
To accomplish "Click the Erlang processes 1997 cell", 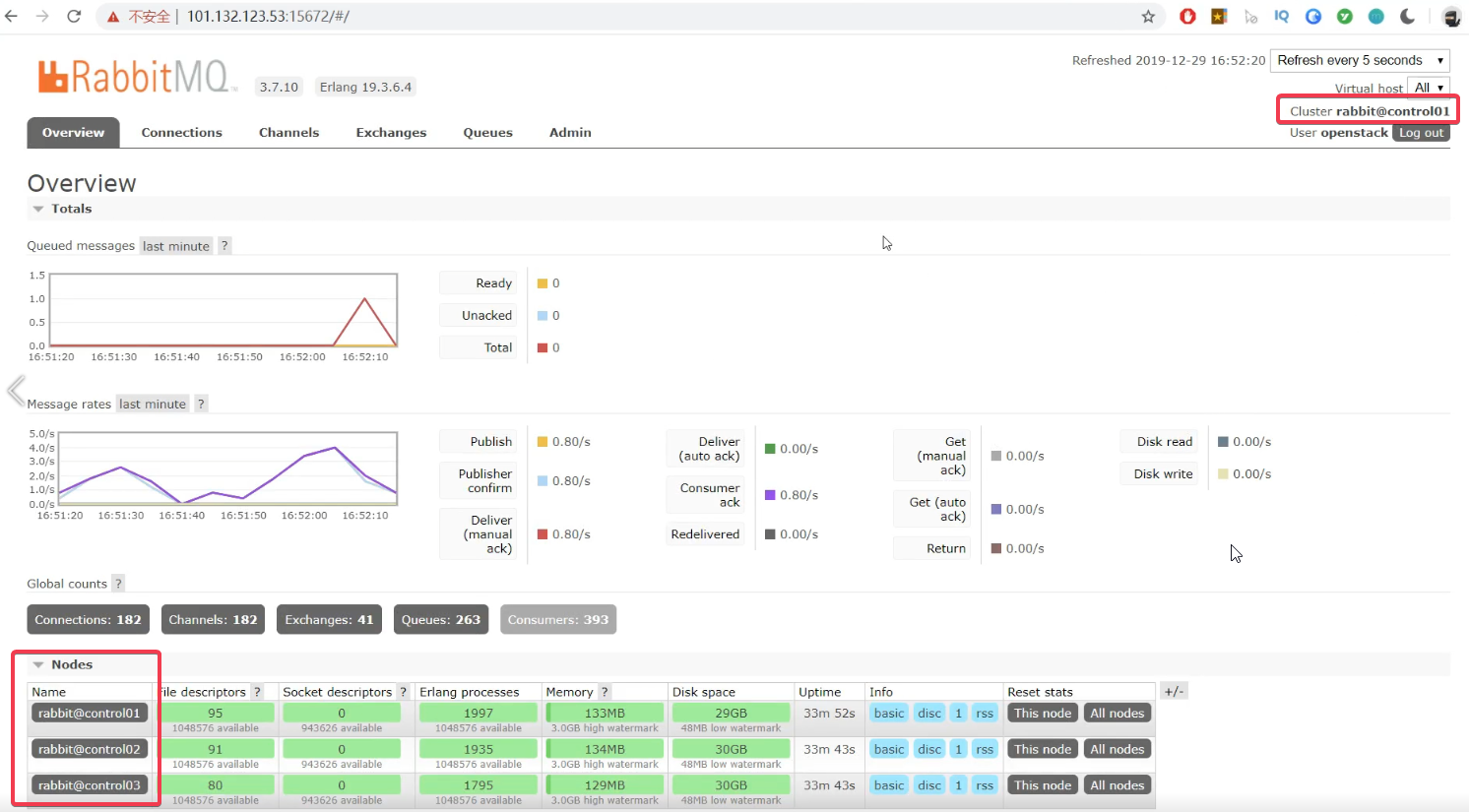I will [479, 713].
